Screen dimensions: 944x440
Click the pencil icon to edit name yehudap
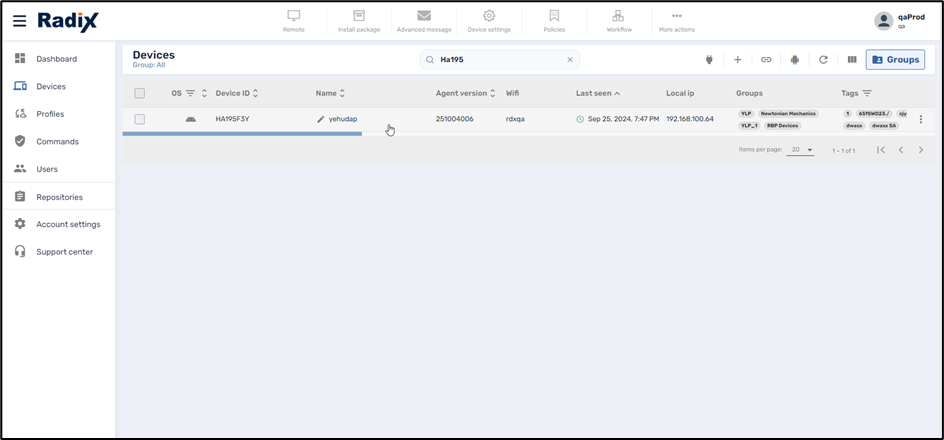click(321, 119)
